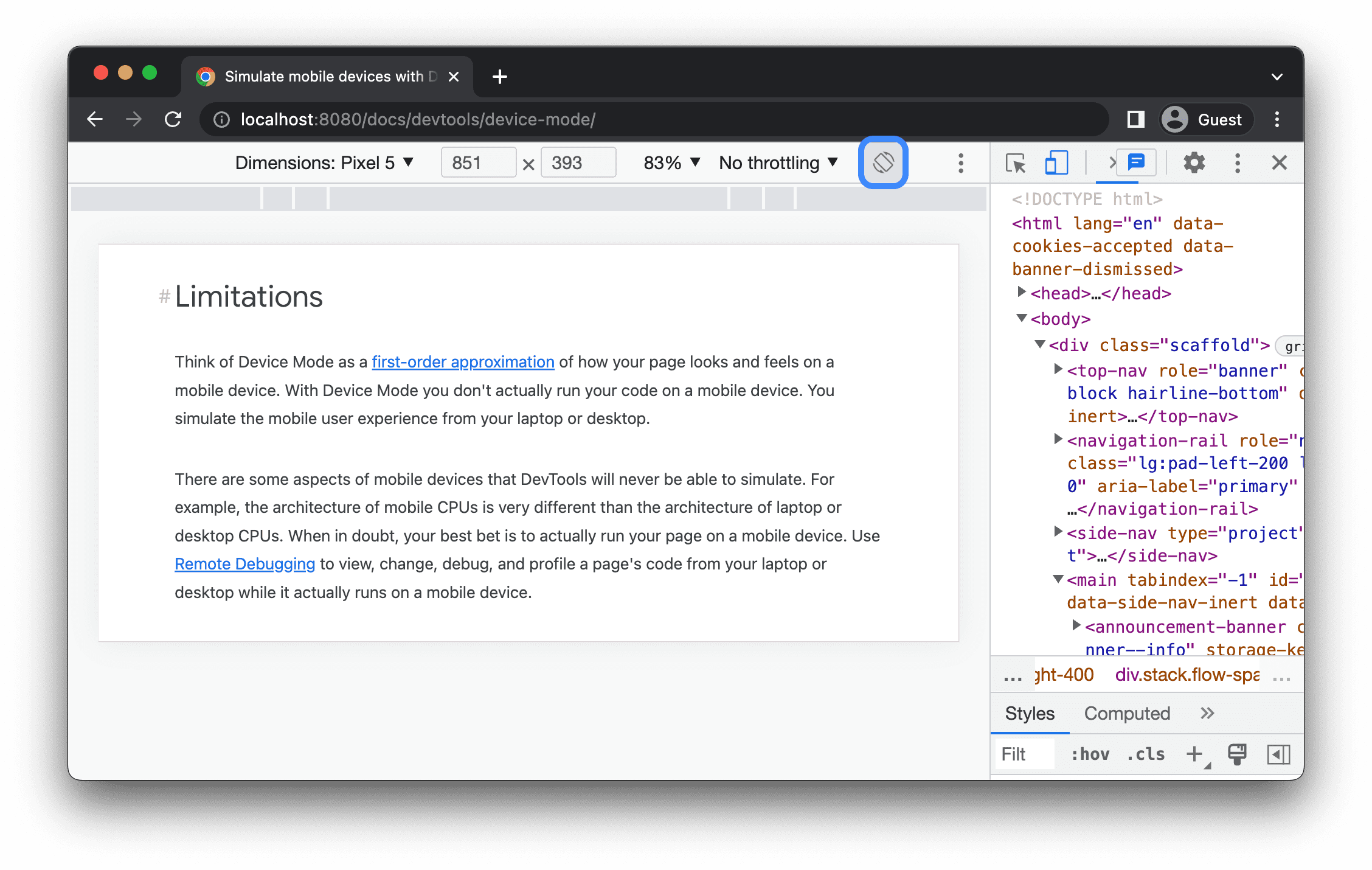Enable the add new style rule button
Image resolution: width=1372 pixels, height=870 pixels.
1197,753
